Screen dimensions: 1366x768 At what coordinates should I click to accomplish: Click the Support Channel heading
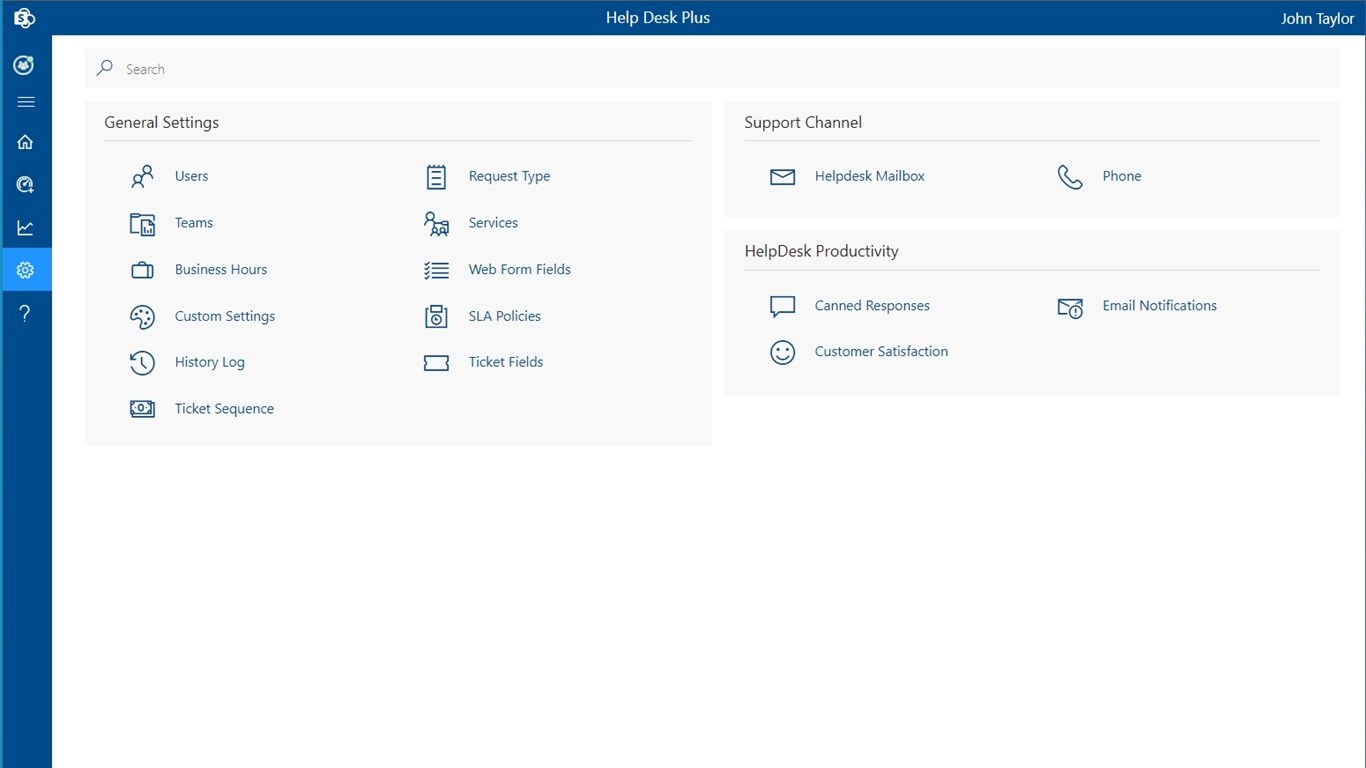pos(803,122)
